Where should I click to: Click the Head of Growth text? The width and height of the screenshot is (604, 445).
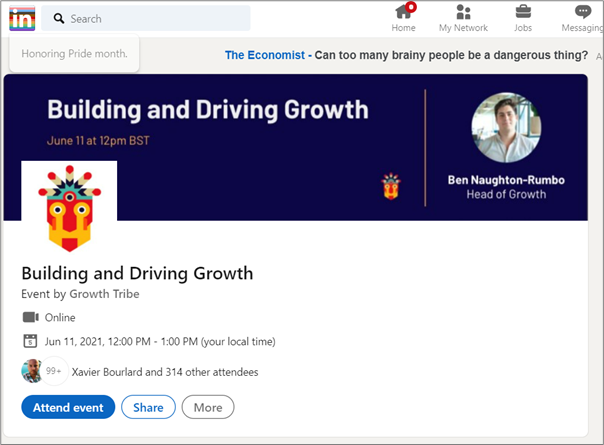(506, 194)
